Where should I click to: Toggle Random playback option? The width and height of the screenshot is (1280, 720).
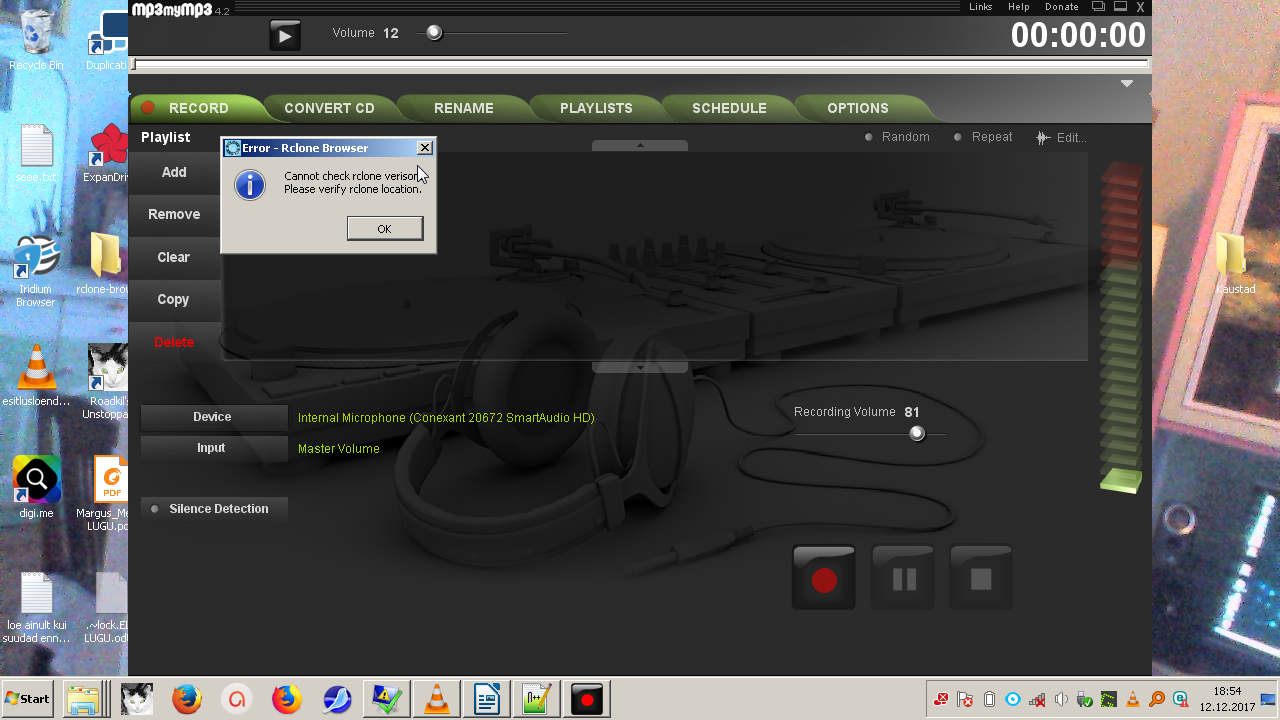point(897,137)
